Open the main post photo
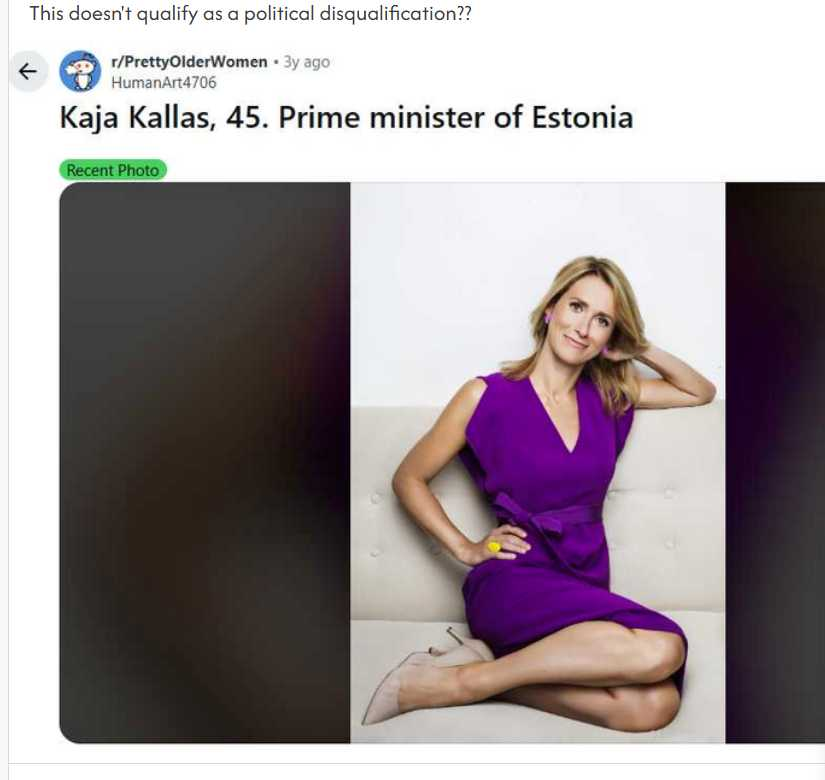825x780 pixels. point(537,462)
